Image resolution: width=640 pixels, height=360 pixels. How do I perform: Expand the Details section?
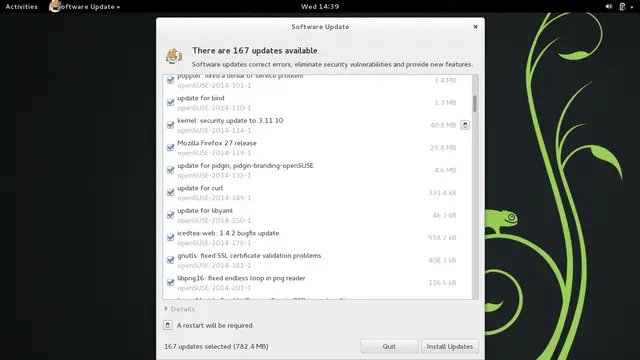pyautogui.click(x=180, y=309)
